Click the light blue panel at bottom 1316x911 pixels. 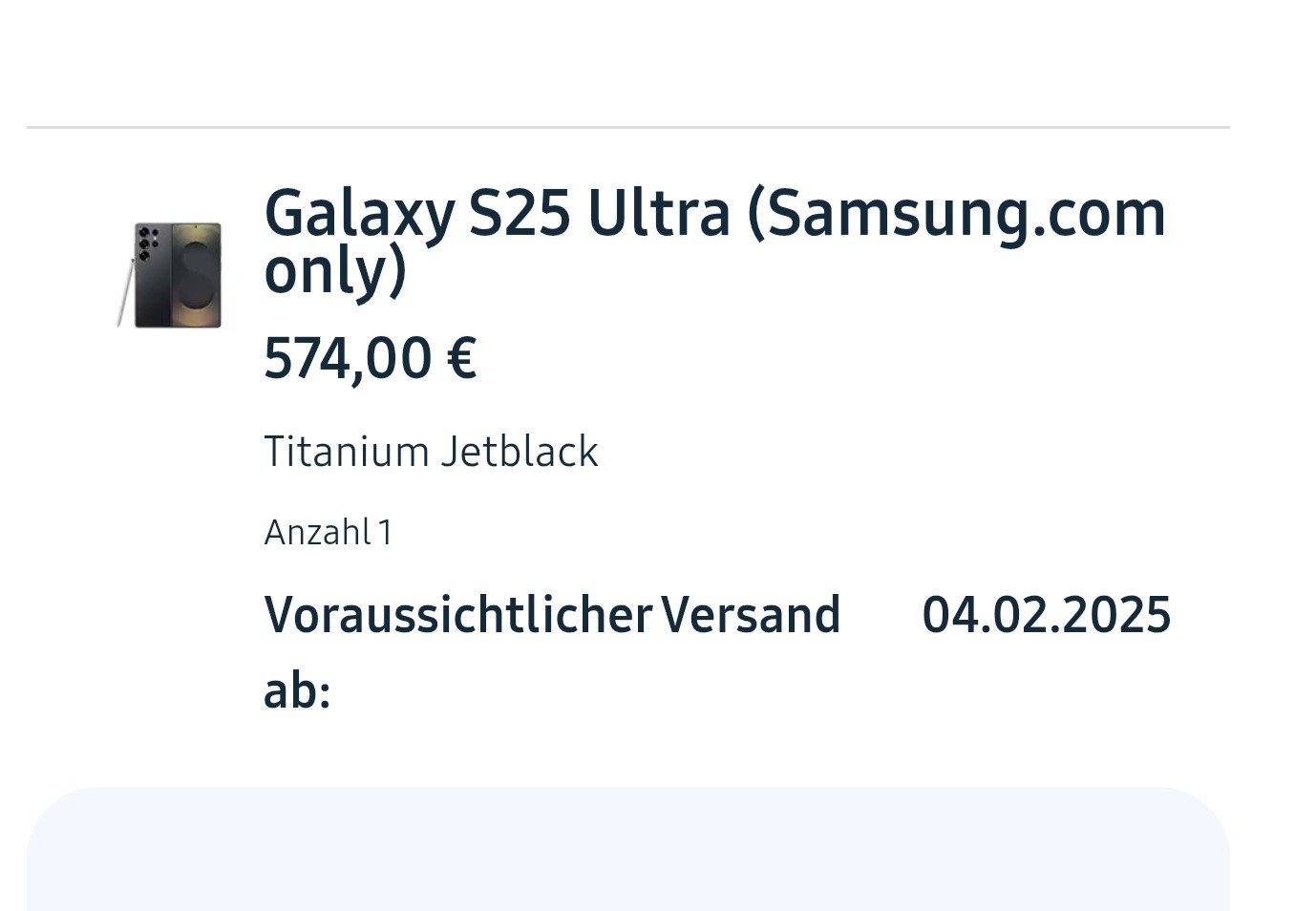click(627, 849)
